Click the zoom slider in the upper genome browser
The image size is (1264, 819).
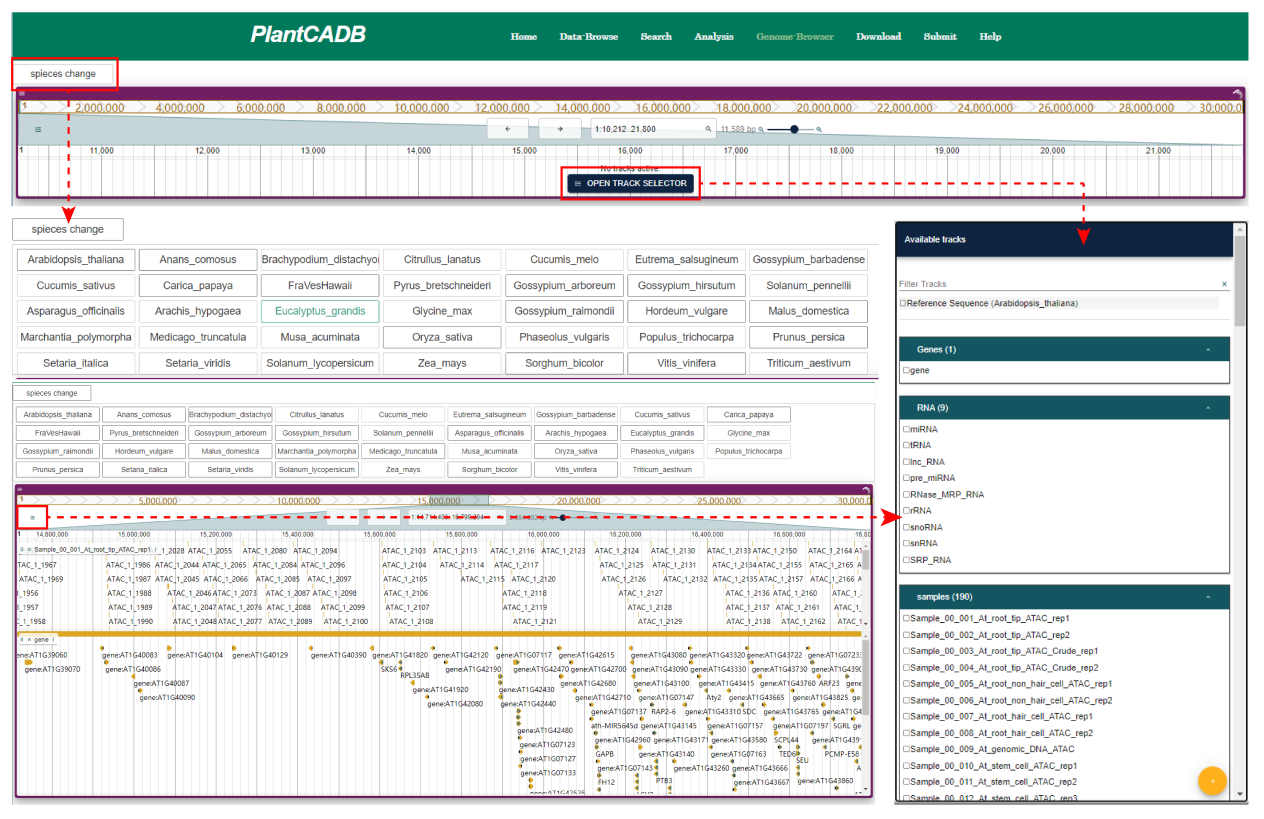pyautogui.click(x=792, y=129)
